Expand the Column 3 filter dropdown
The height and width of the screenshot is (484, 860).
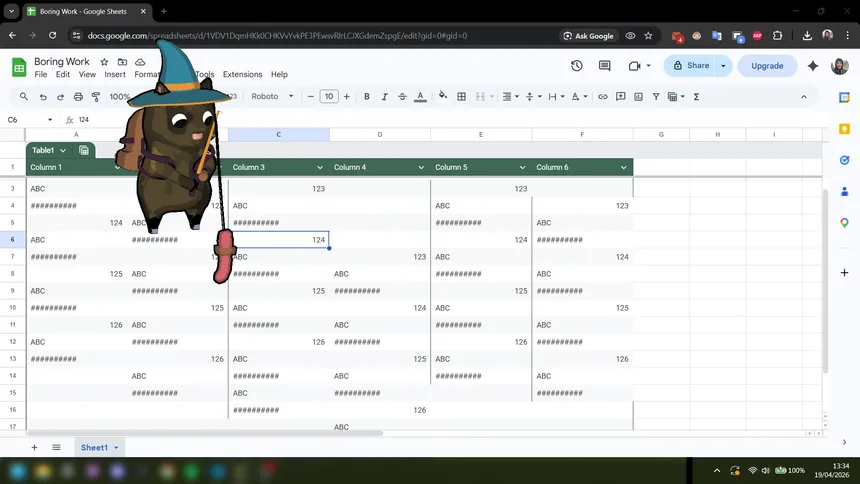click(x=320, y=167)
